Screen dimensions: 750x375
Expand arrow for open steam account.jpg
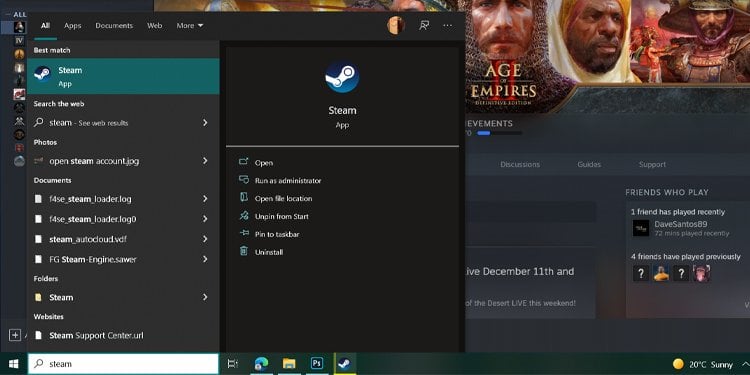pos(205,161)
